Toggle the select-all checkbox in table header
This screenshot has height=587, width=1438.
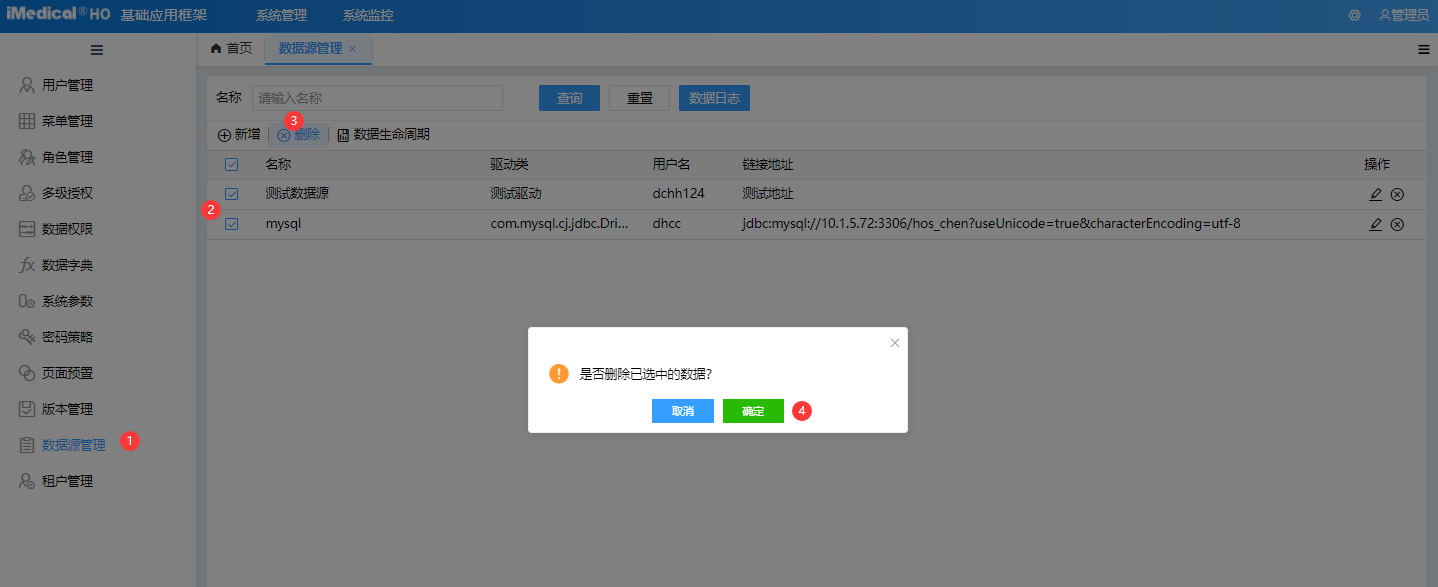click(232, 164)
